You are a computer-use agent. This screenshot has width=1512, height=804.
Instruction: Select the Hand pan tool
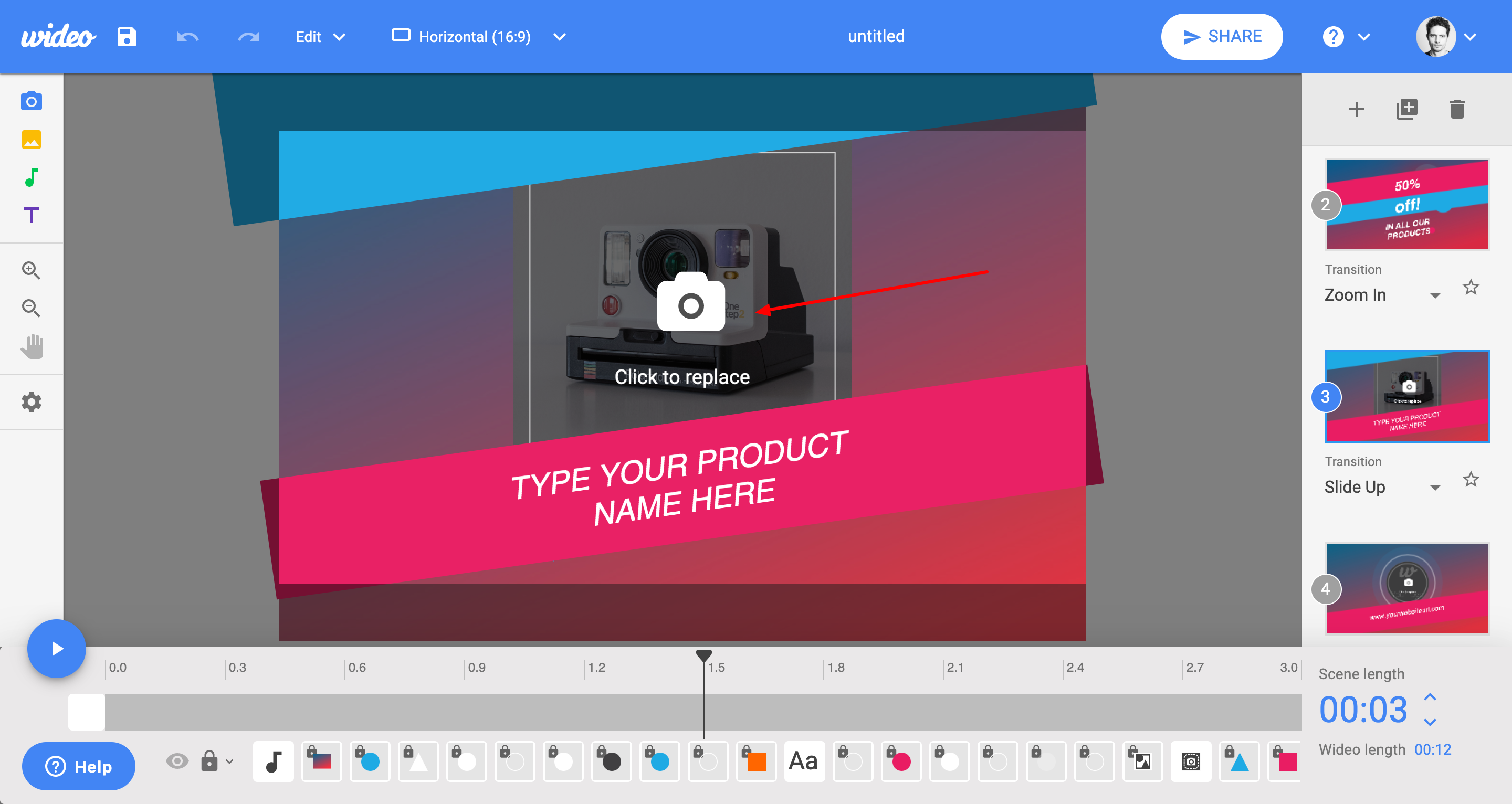click(31, 346)
